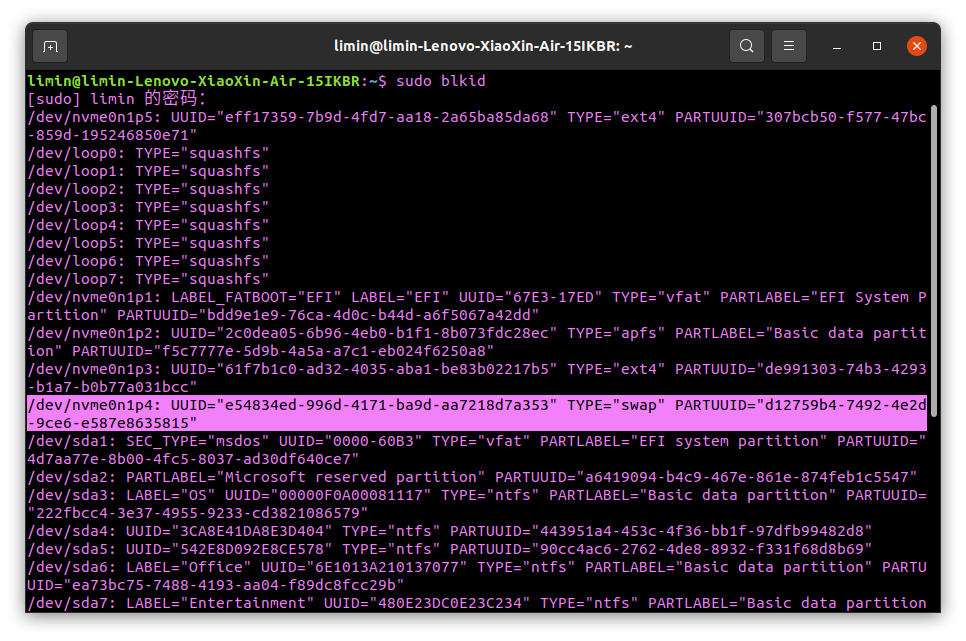Click the /dev/sda4 ntfs line
The image size is (966, 641).
pyautogui.click(x=450, y=531)
